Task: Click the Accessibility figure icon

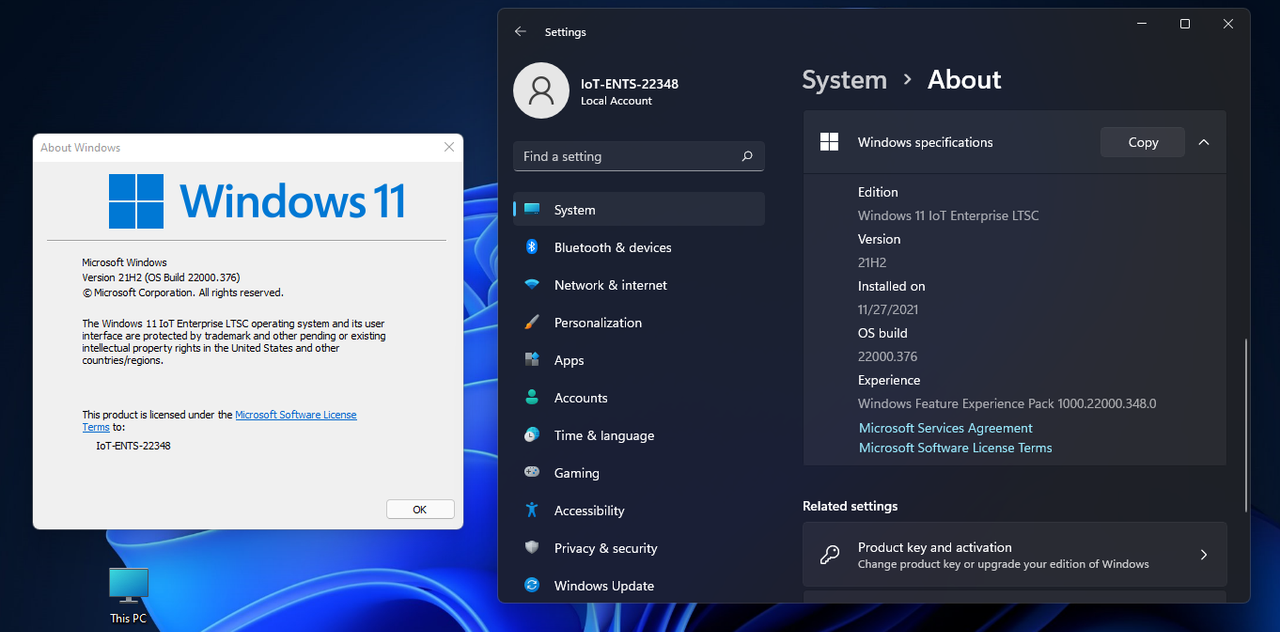Action: coord(532,510)
